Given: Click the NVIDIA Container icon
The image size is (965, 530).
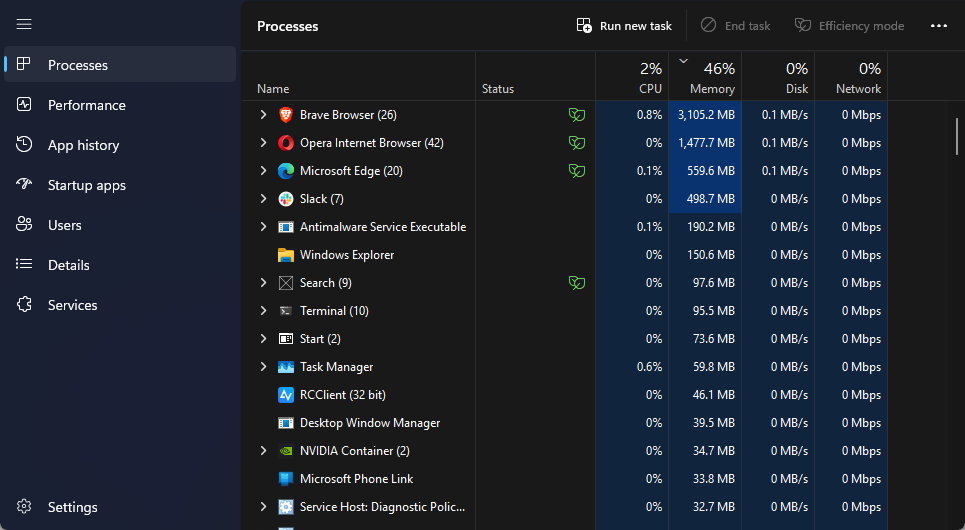Looking at the screenshot, I should pyautogui.click(x=286, y=451).
